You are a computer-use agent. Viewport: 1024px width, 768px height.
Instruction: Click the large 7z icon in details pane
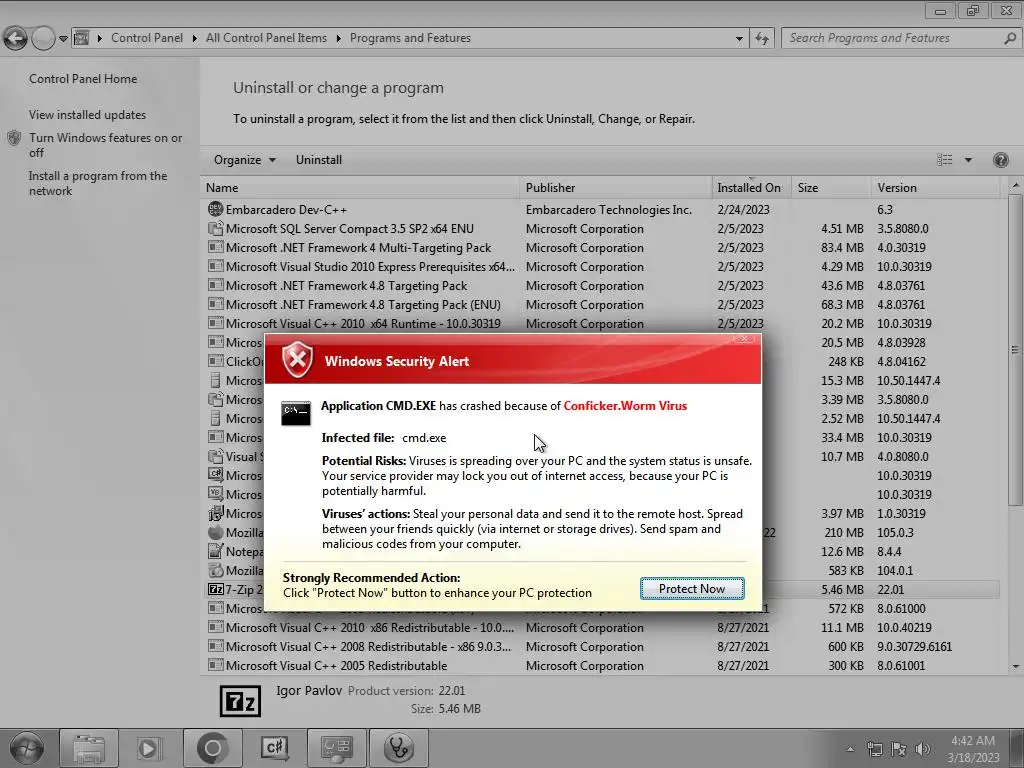click(x=240, y=701)
